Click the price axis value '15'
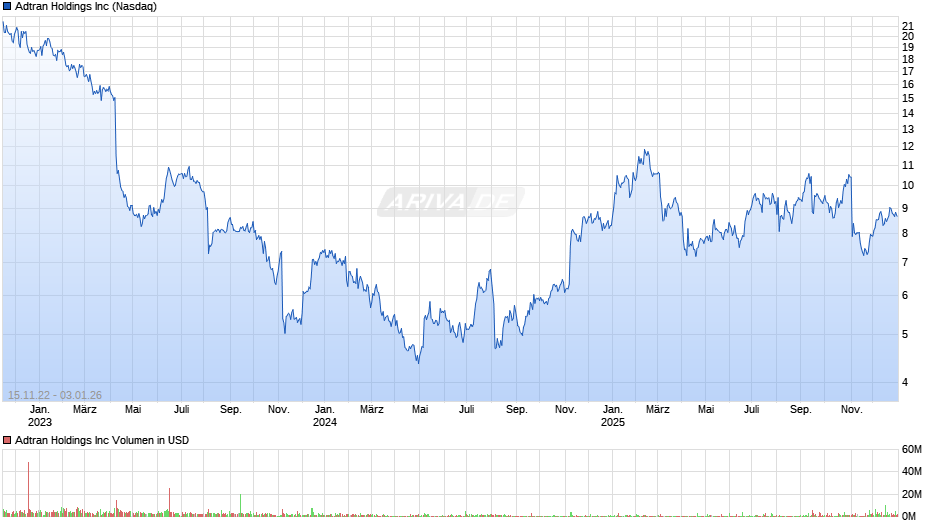The height and width of the screenshot is (526, 940). click(908, 98)
